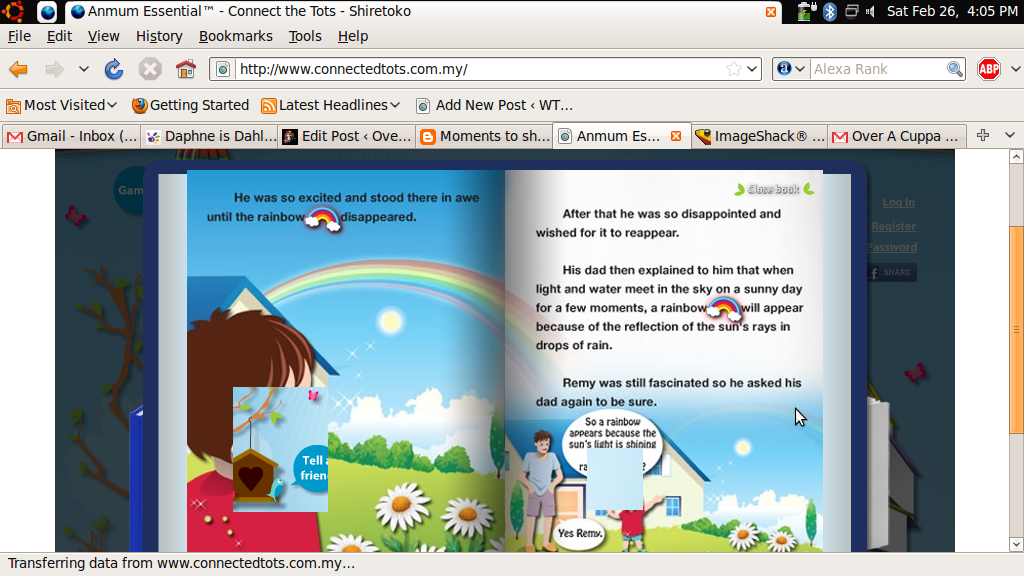The width and height of the screenshot is (1024, 576).
Task: Click the Alexa Rank search field
Action: [x=878, y=69]
